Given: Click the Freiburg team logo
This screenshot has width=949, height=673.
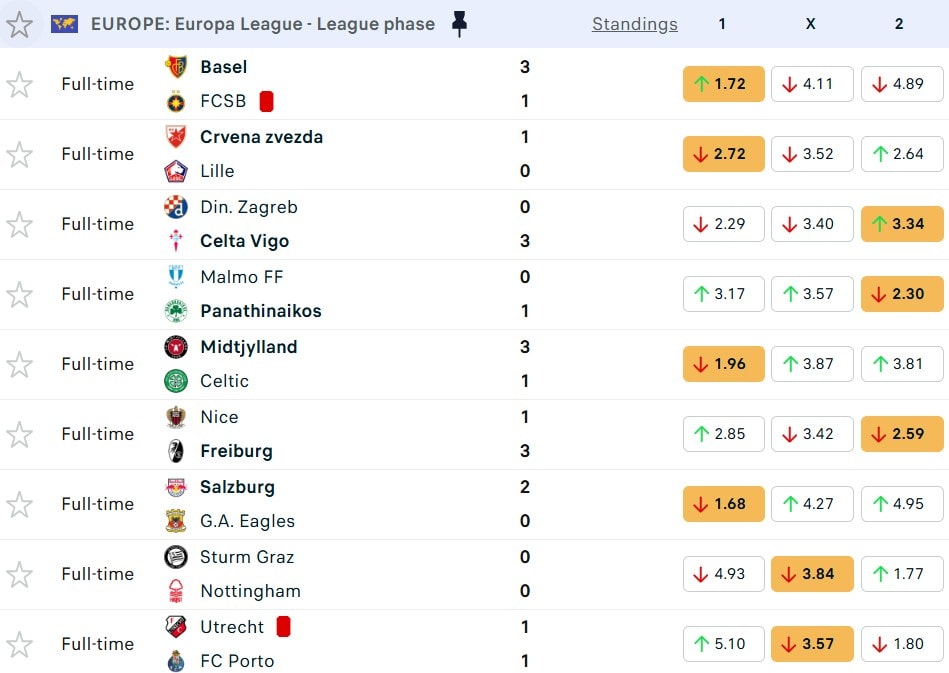Looking at the screenshot, I should 176,451.
